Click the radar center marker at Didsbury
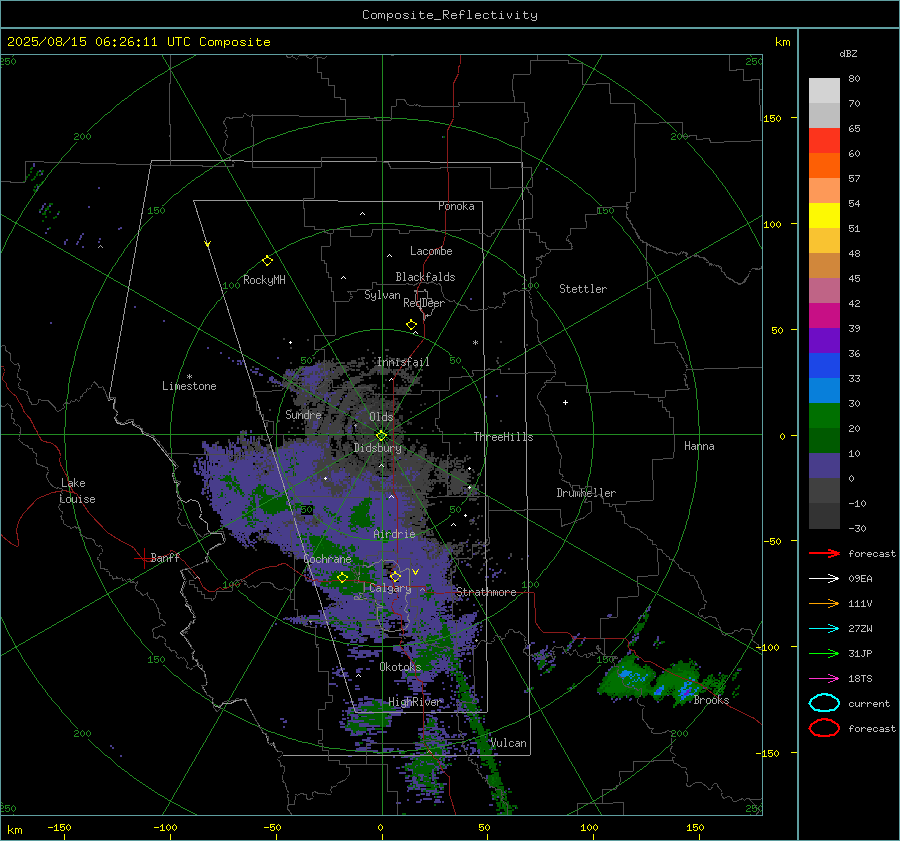Image resolution: width=900 pixels, height=841 pixels. (381, 436)
